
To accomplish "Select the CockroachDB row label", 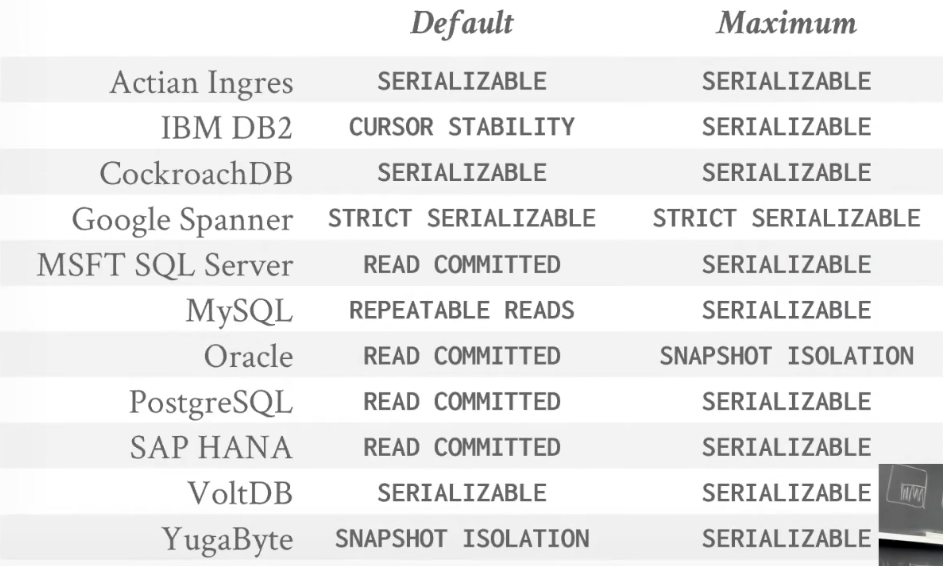I will (196, 173).
